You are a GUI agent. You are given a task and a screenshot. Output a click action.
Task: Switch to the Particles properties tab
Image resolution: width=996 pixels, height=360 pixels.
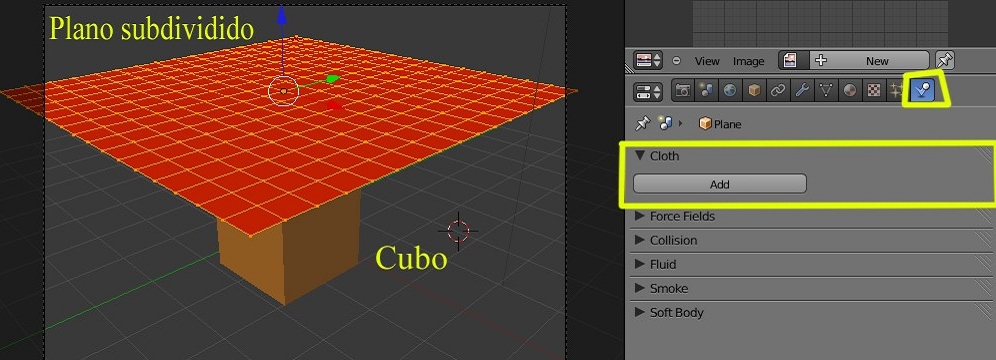pos(897,91)
